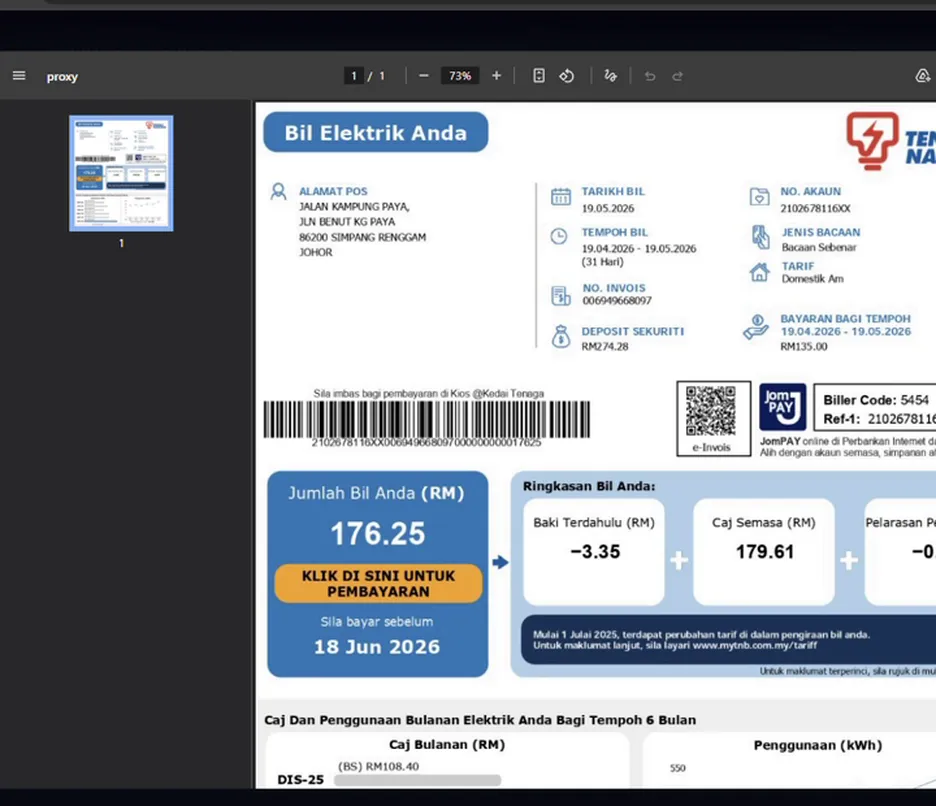Click the save to Drive icon
Viewport: 936px width, 806px height.
coord(923,76)
